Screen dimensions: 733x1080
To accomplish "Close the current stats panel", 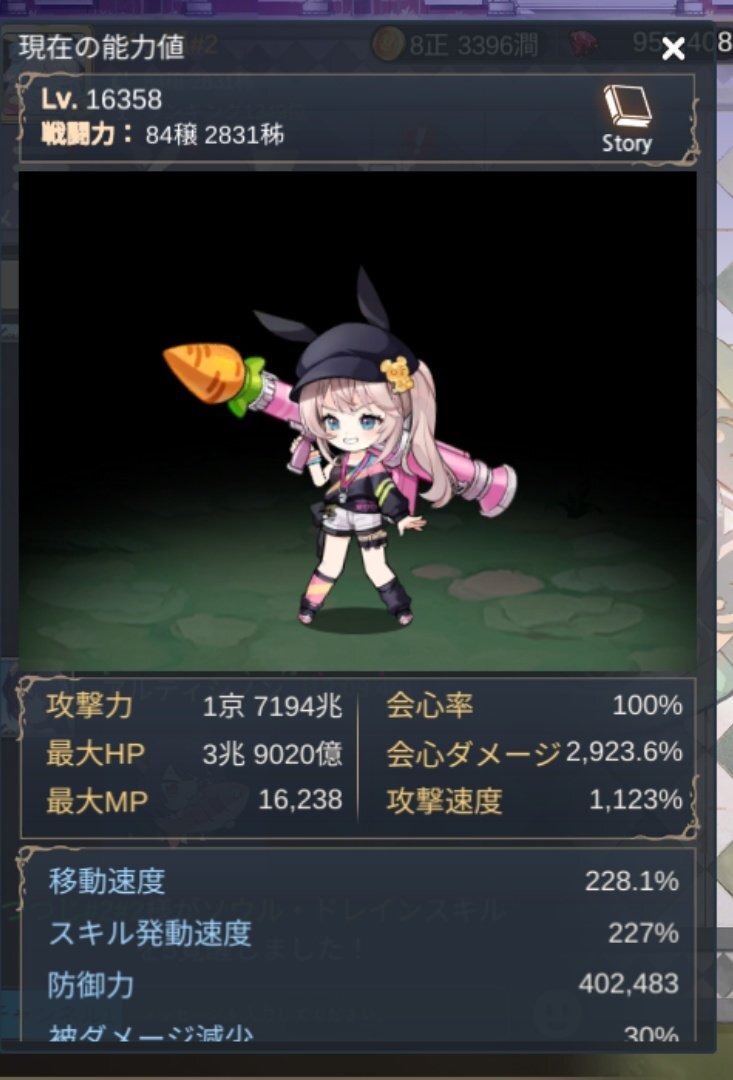I will coord(673,48).
